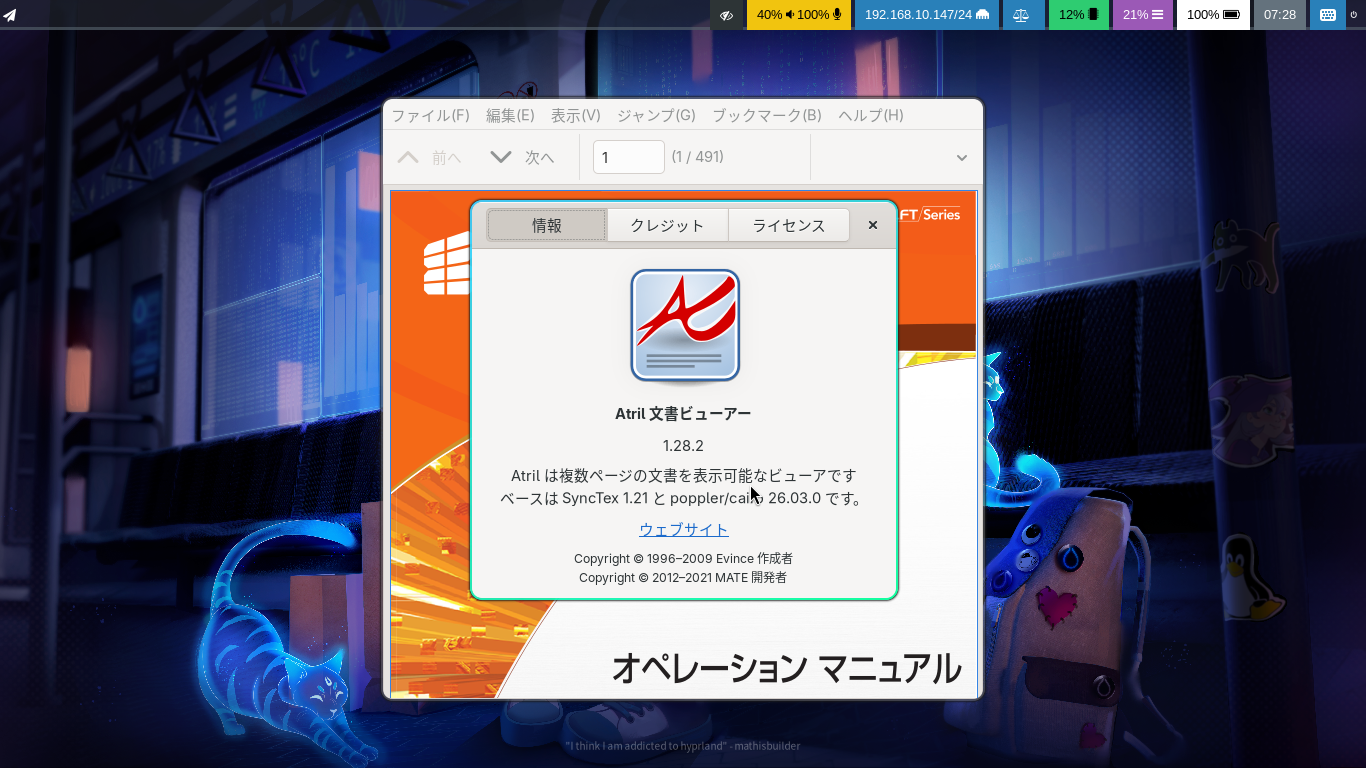
Task: Click the Atril 文書ビューアー title text
Action: tap(684, 414)
